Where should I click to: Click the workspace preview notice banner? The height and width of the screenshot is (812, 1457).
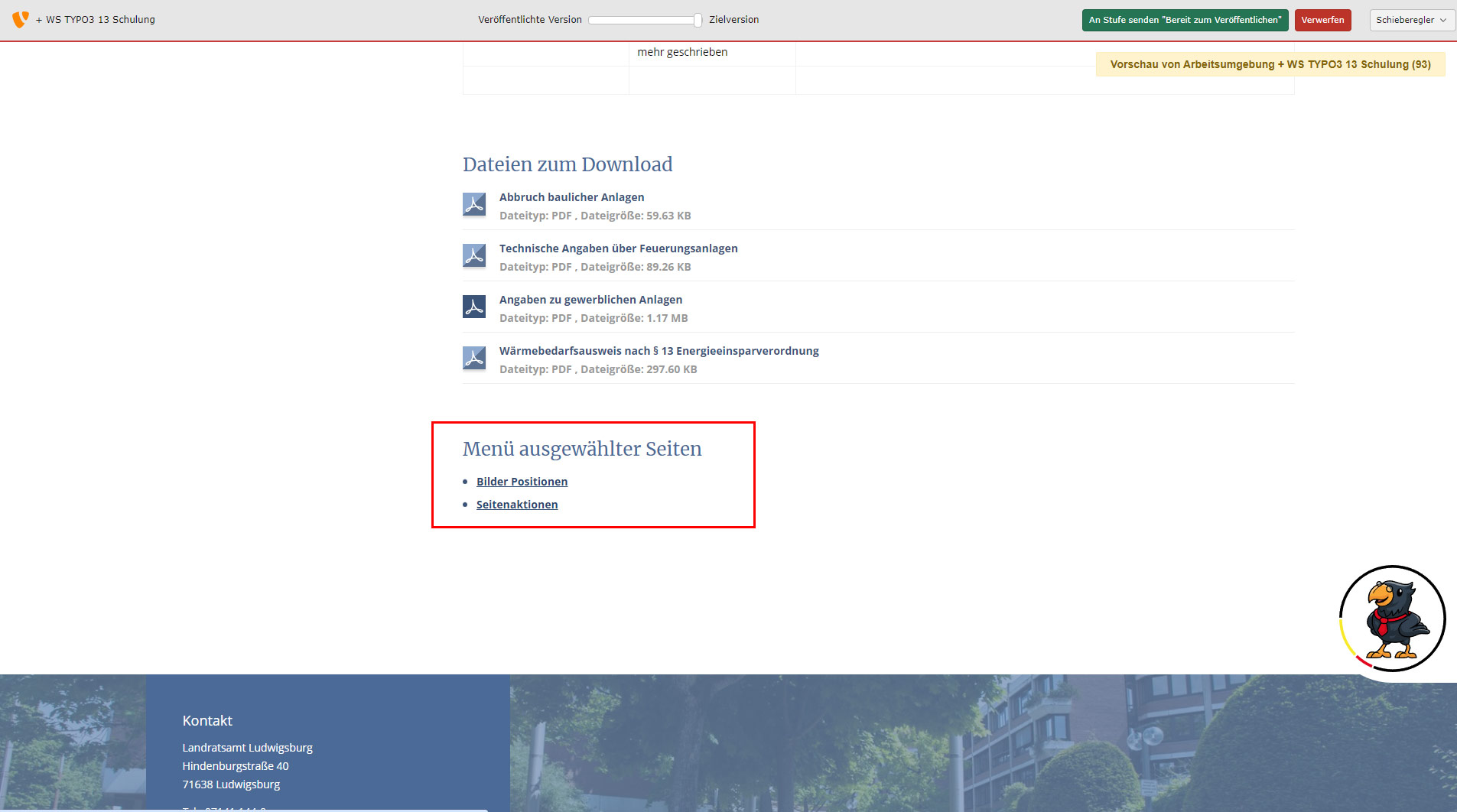[1270, 64]
